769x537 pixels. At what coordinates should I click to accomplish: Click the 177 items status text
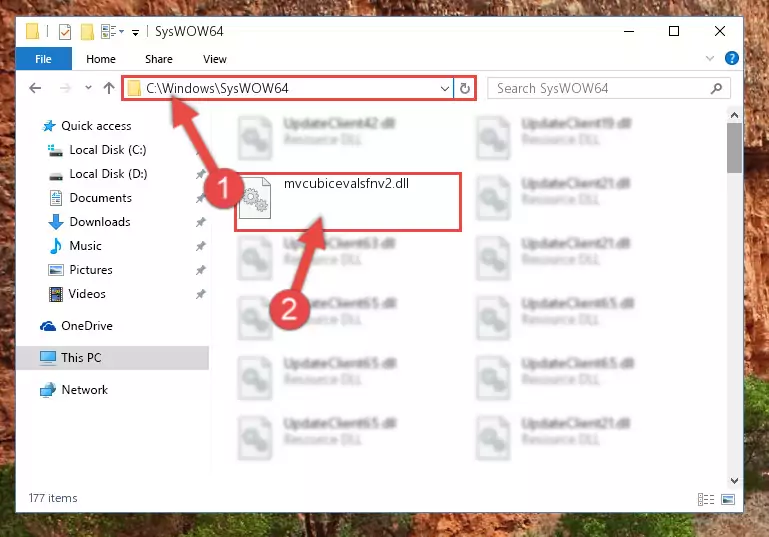(x=53, y=498)
